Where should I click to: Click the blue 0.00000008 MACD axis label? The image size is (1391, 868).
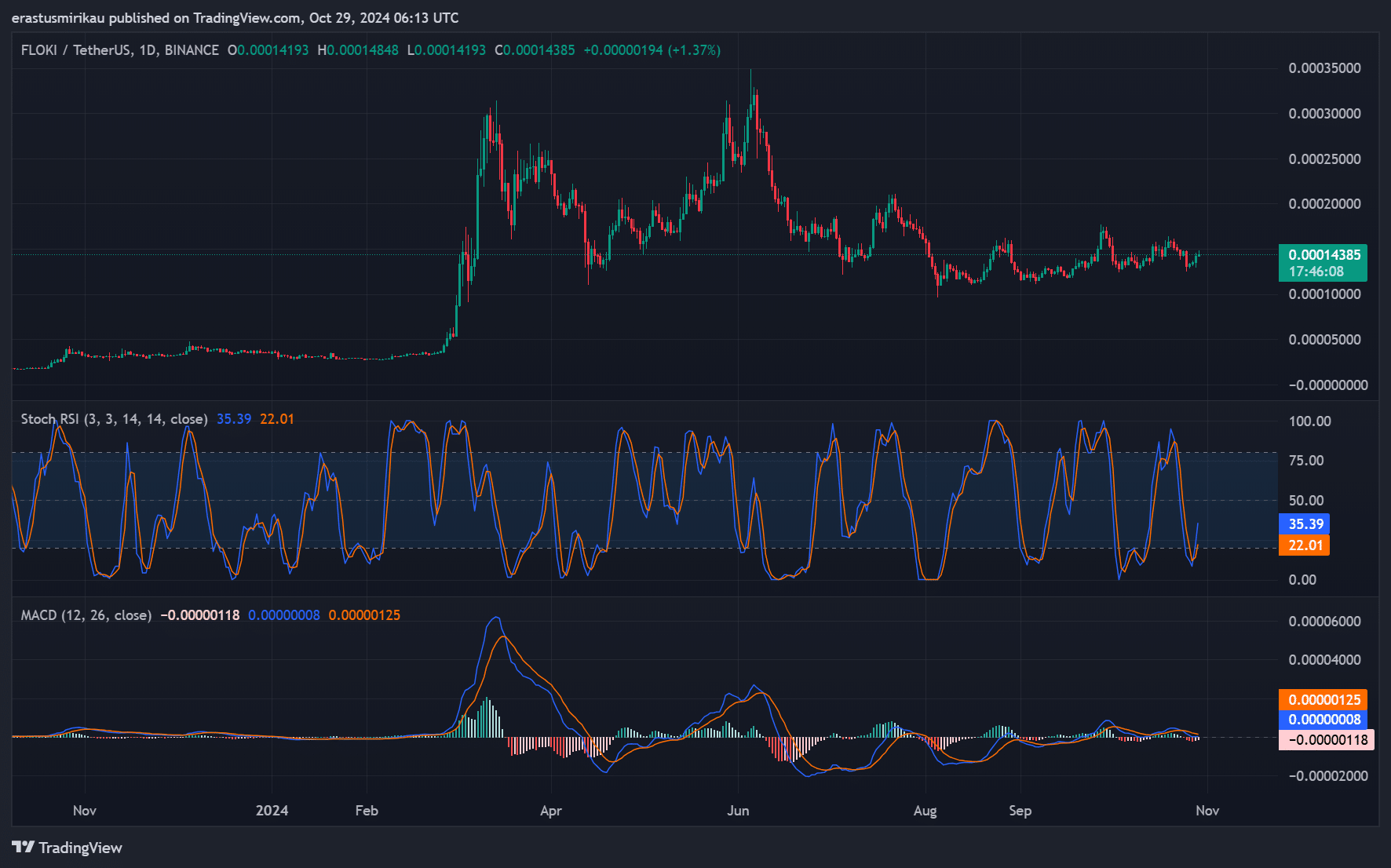[1323, 720]
